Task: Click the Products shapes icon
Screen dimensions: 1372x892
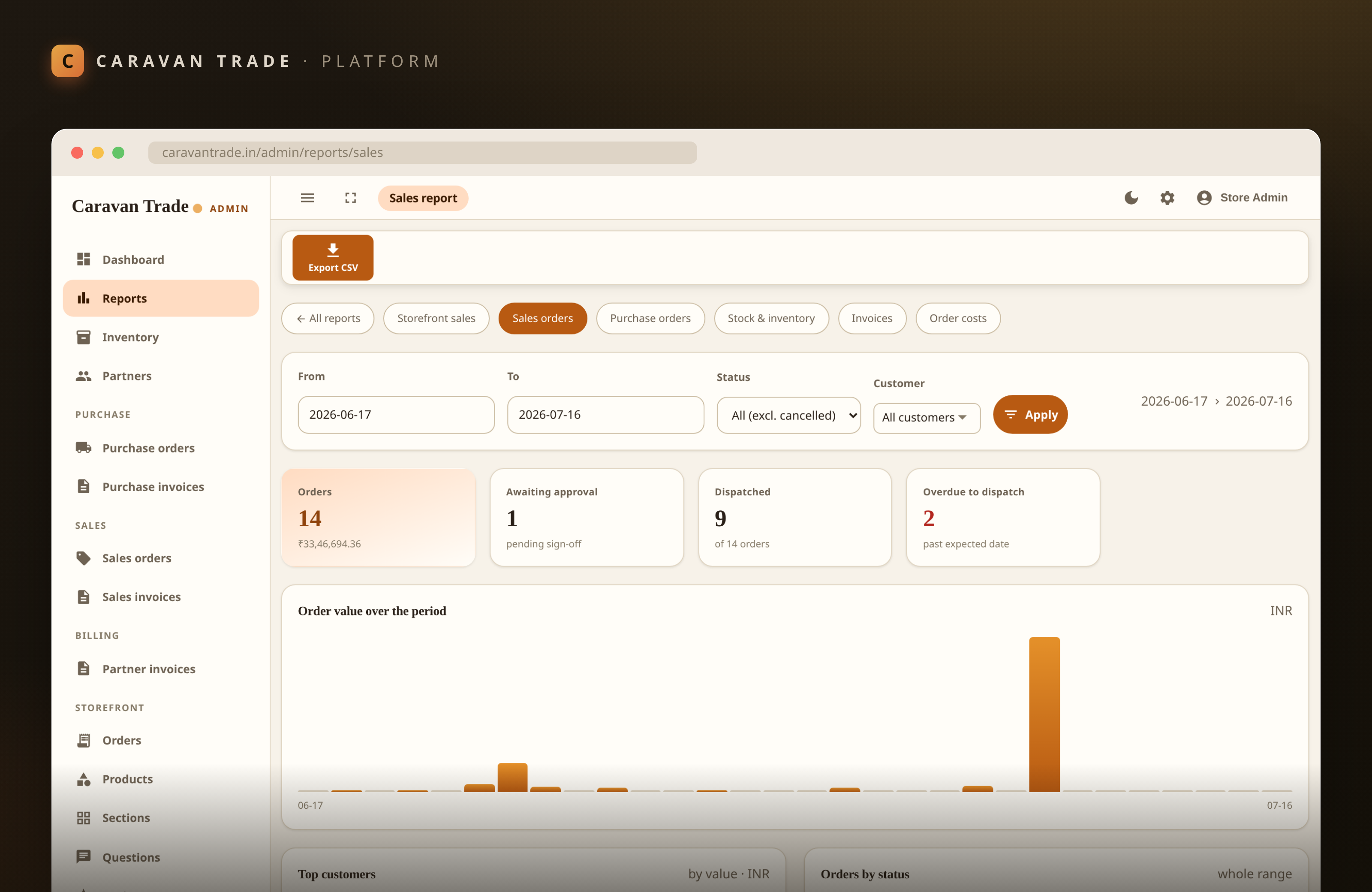Action: tap(84, 779)
